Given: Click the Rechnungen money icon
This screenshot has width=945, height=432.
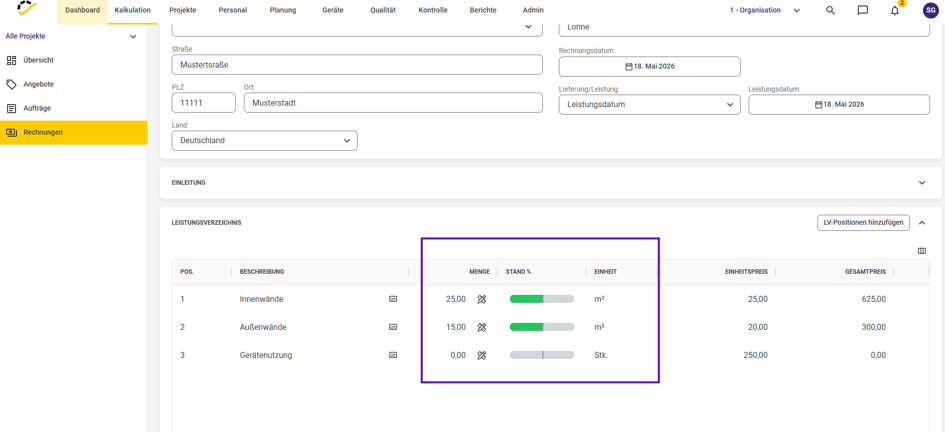Looking at the screenshot, I should coord(11,133).
